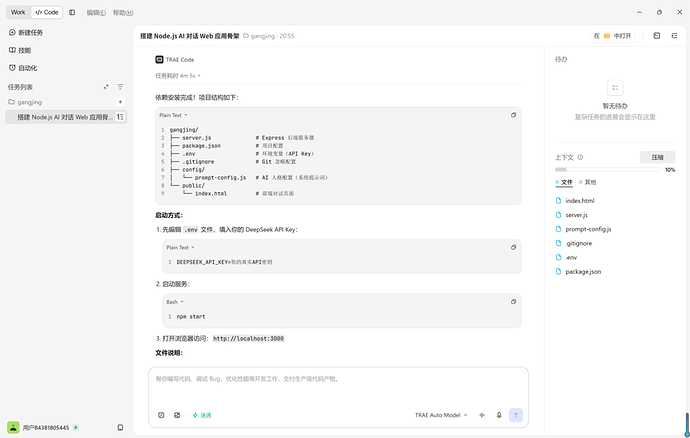Collapse all in the 任务列表 header
This screenshot has height=438, width=690.
[x=106, y=87]
